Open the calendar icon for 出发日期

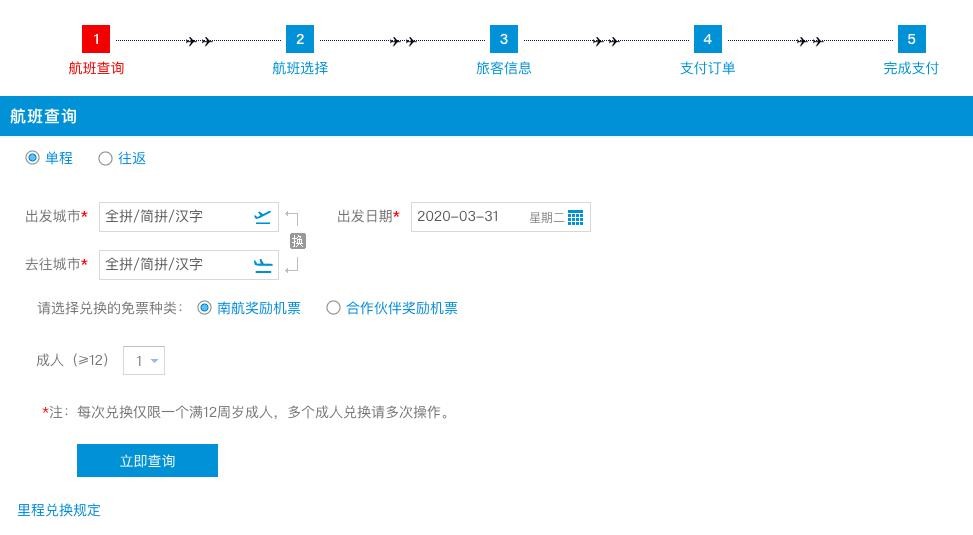click(575, 217)
